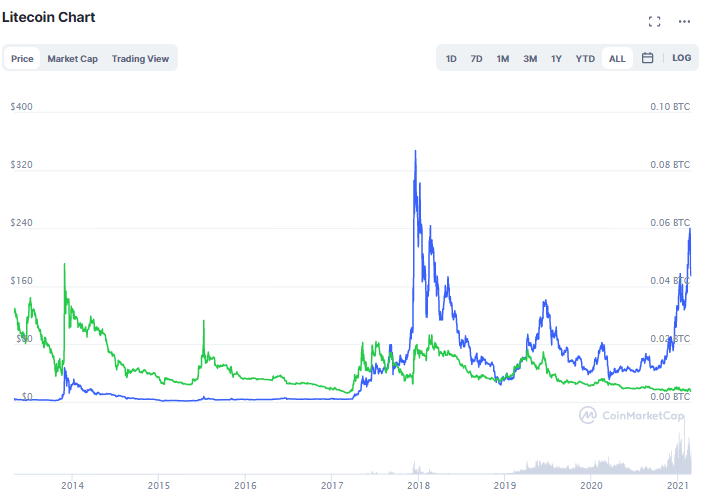This screenshot has height=497, width=706.
Task: Click the green BTC-price spike near 2014
Action: 64,266
